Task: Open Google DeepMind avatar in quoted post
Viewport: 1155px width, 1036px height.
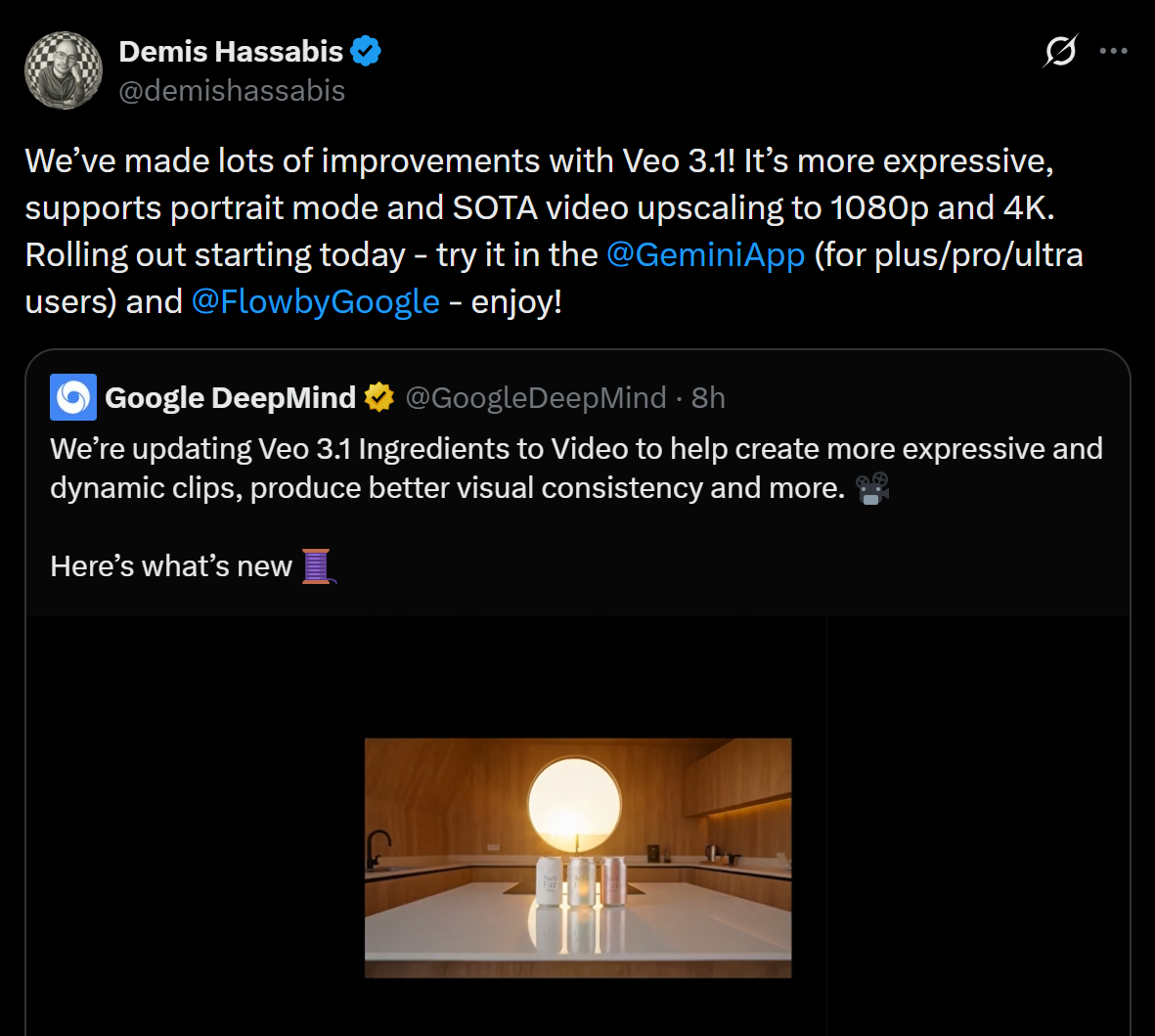Action: pos(73,397)
